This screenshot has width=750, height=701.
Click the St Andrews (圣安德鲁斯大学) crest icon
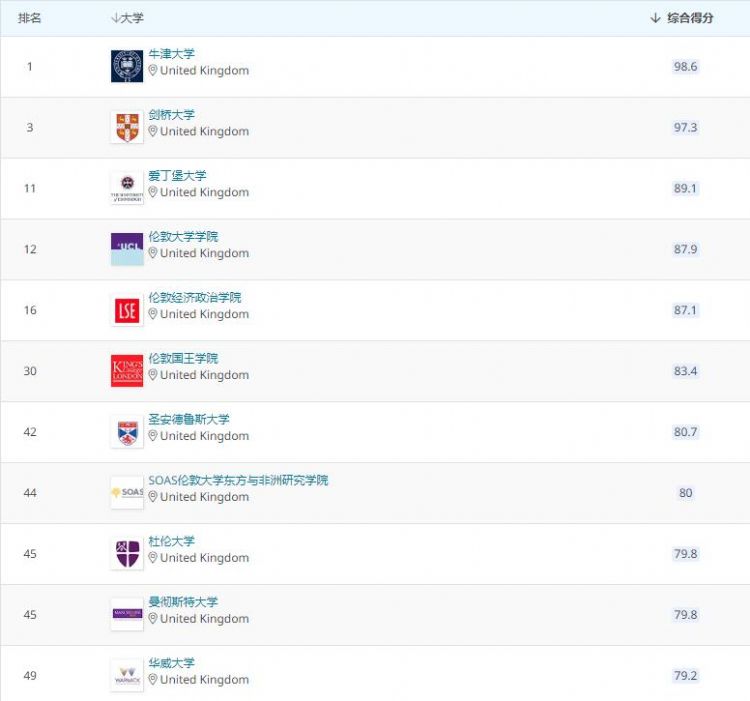coord(127,432)
